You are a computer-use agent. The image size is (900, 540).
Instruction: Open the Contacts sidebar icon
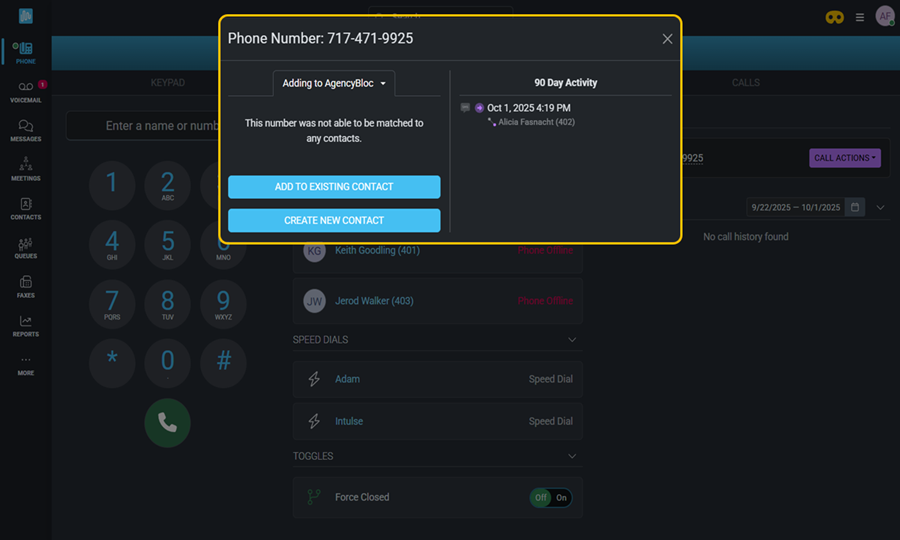[x=25, y=208]
